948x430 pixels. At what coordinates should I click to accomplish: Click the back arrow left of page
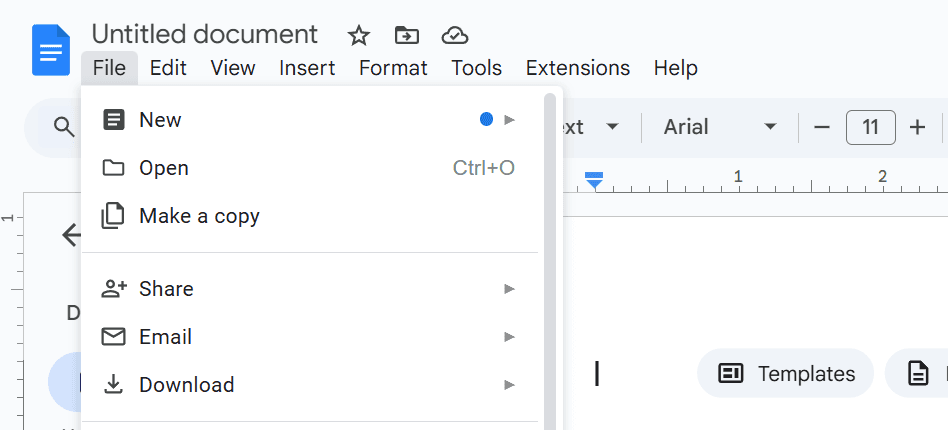click(71, 235)
